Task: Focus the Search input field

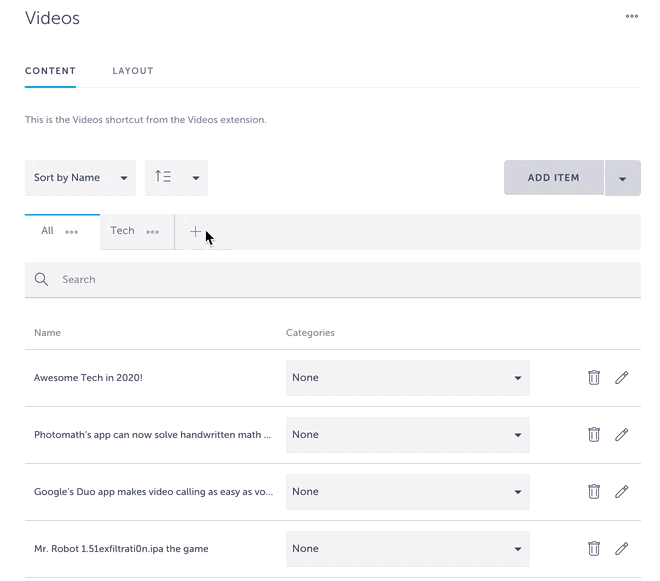Action: 333,280
